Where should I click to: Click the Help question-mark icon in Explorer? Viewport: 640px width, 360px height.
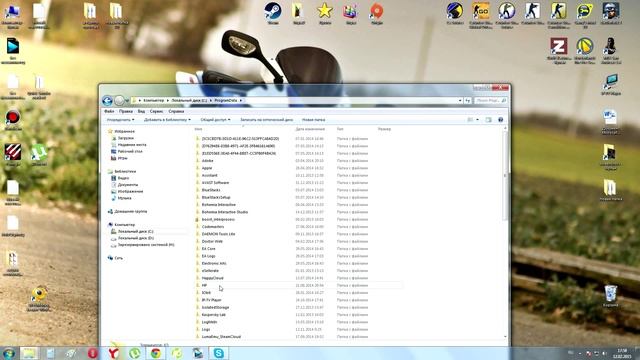(500, 120)
